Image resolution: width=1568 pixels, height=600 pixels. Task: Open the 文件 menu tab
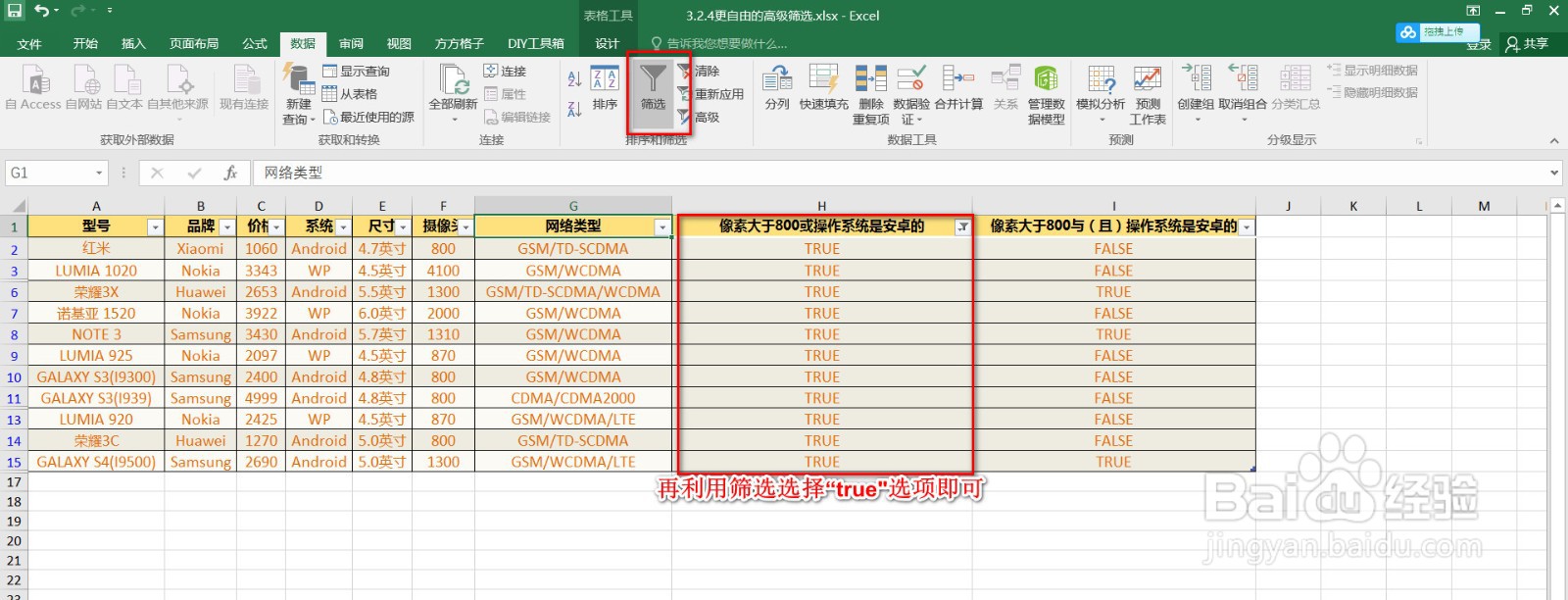point(29,43)
